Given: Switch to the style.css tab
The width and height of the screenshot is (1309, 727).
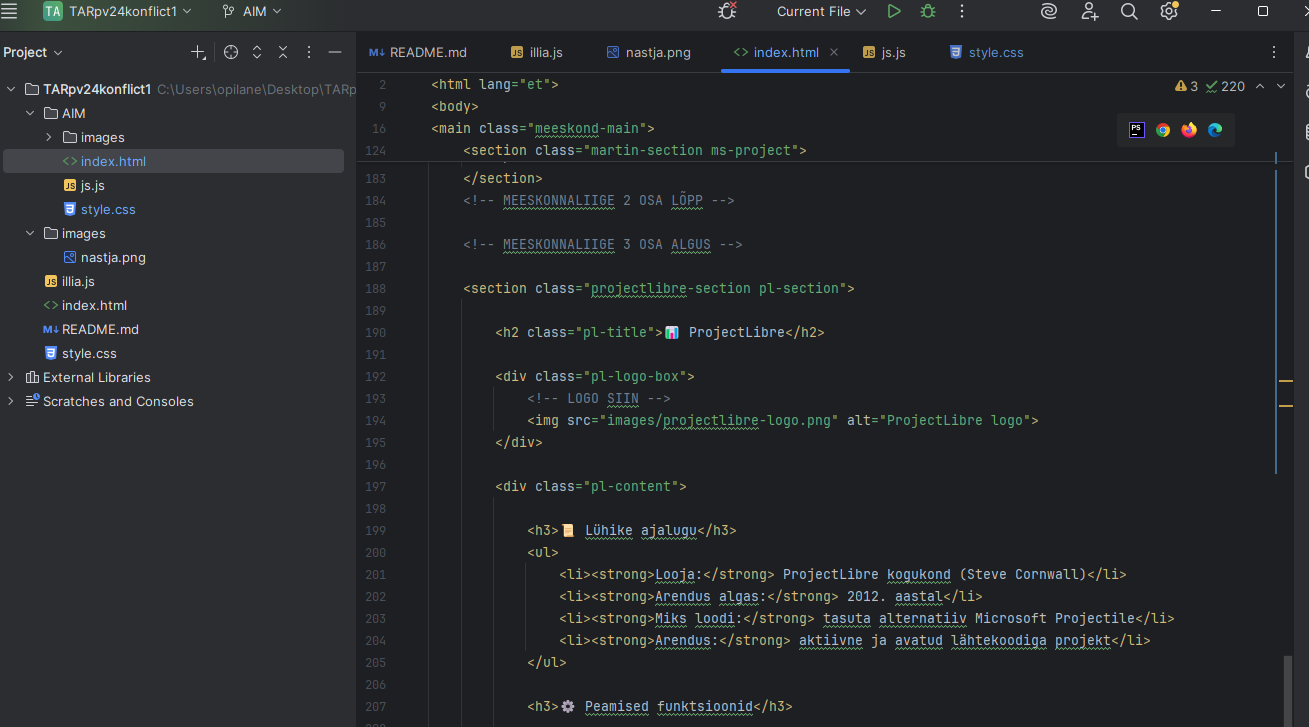Looking at the screenshot, I should (995, 52).
